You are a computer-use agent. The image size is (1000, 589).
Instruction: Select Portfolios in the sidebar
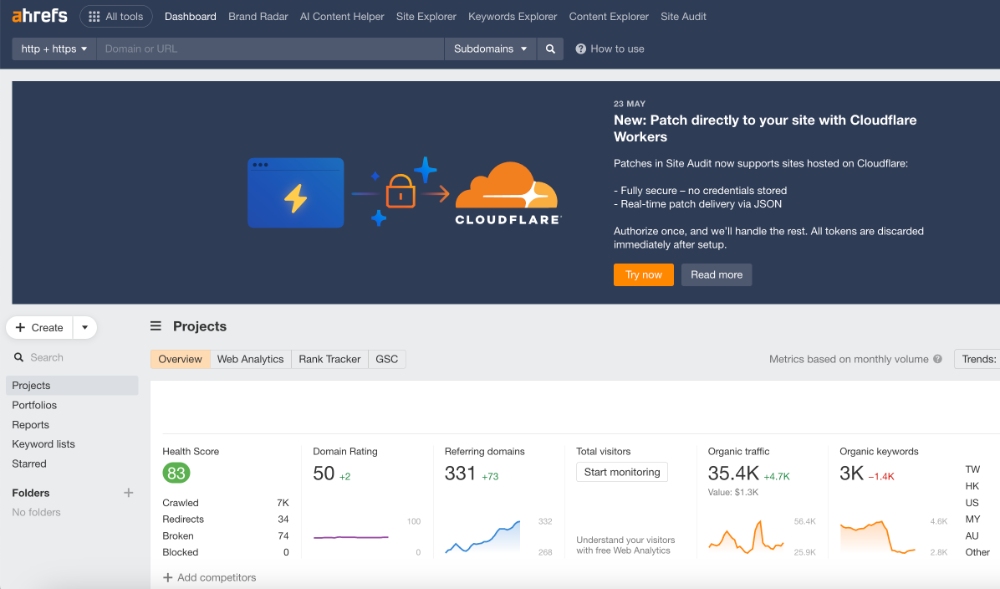(34, 405)
